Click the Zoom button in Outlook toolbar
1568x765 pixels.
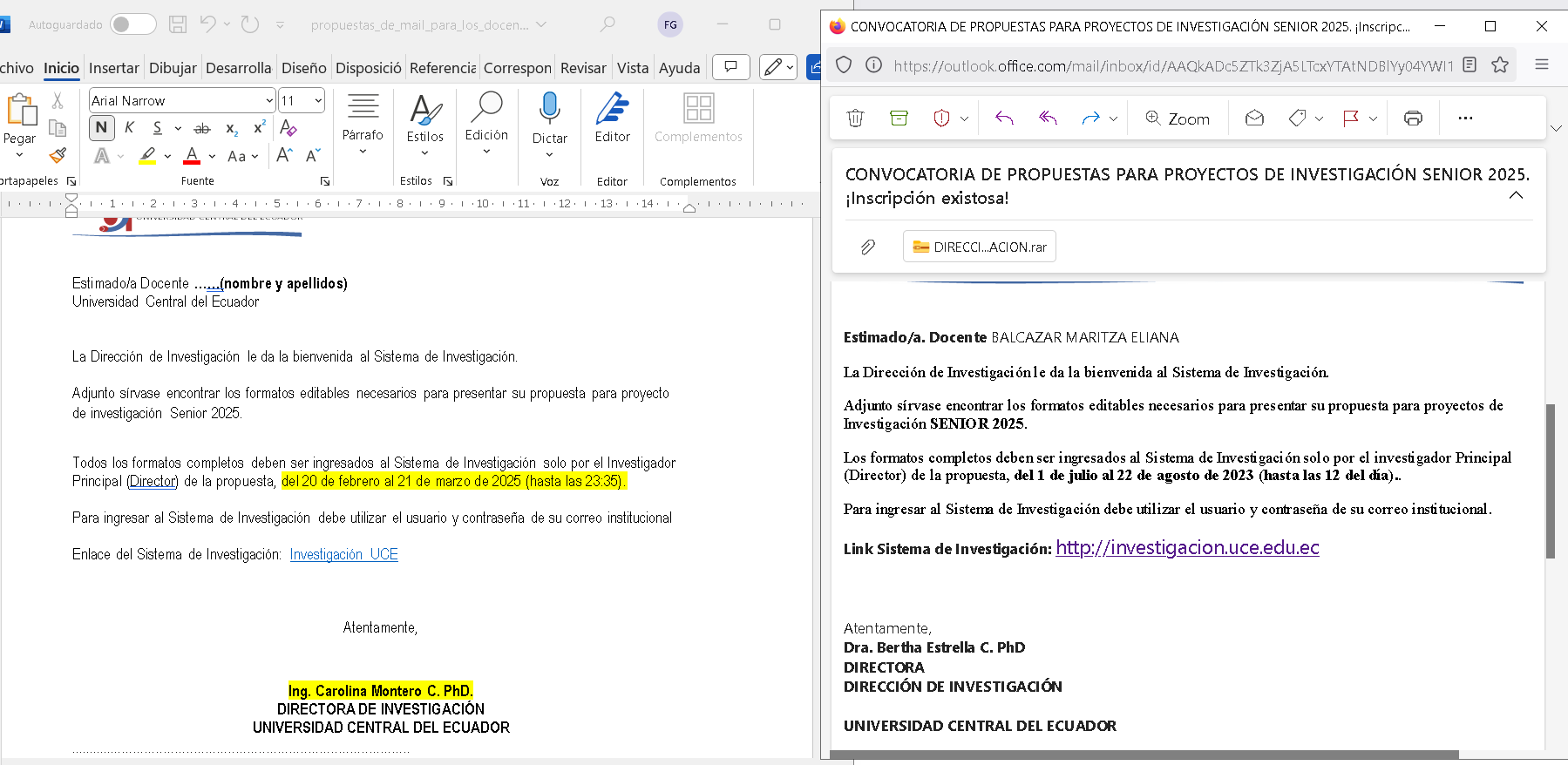(x=1178, y=118)
